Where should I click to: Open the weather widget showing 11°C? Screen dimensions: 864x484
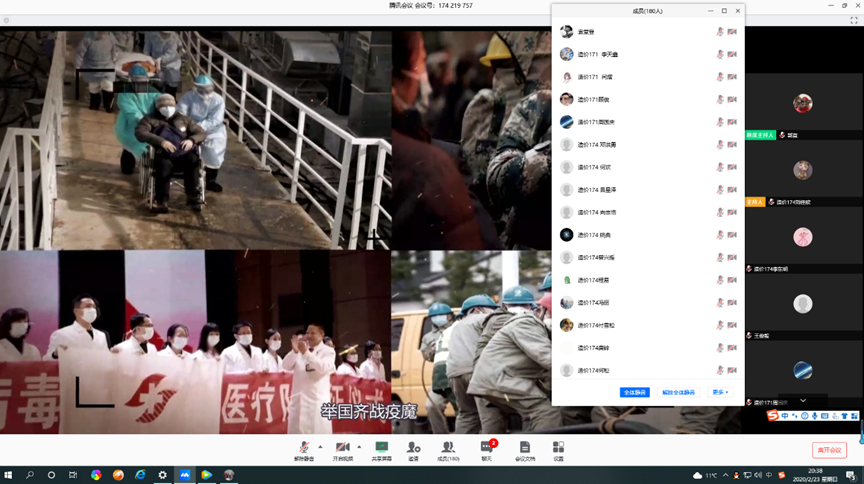[705, 475]
